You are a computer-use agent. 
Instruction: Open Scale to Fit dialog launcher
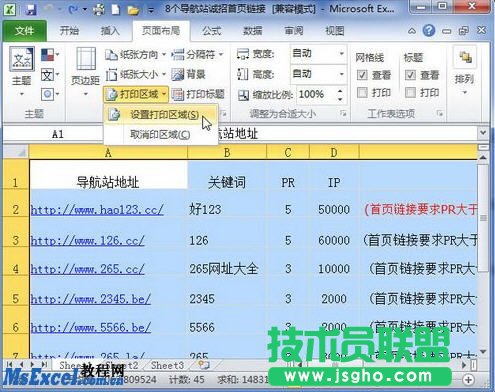[x=343, y=114]
